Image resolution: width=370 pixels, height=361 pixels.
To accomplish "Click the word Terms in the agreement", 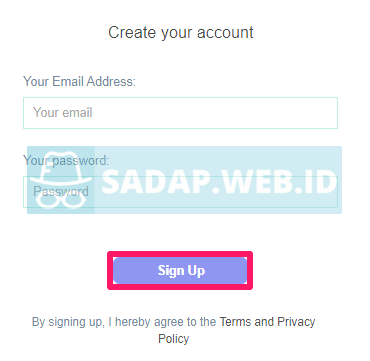I will point(235,322).
